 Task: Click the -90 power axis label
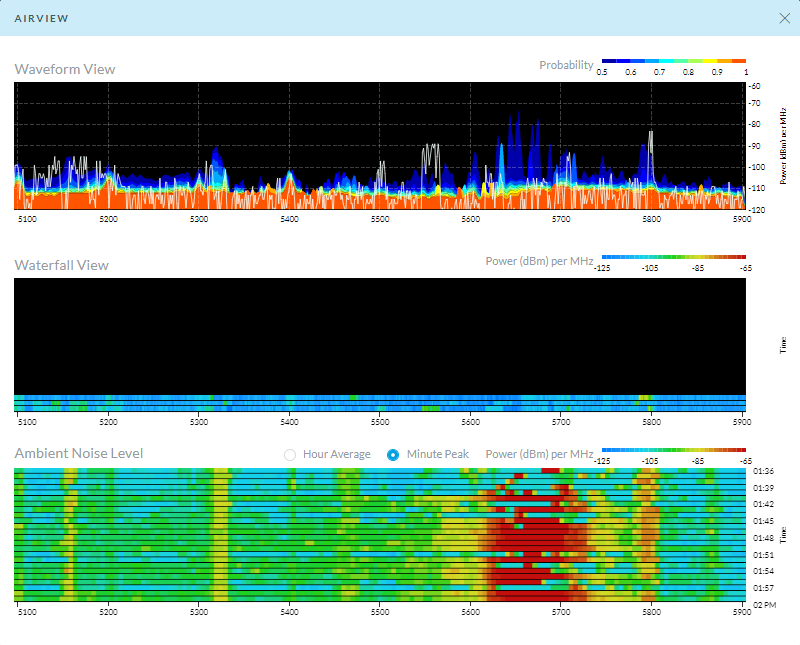tap(755, 146)
